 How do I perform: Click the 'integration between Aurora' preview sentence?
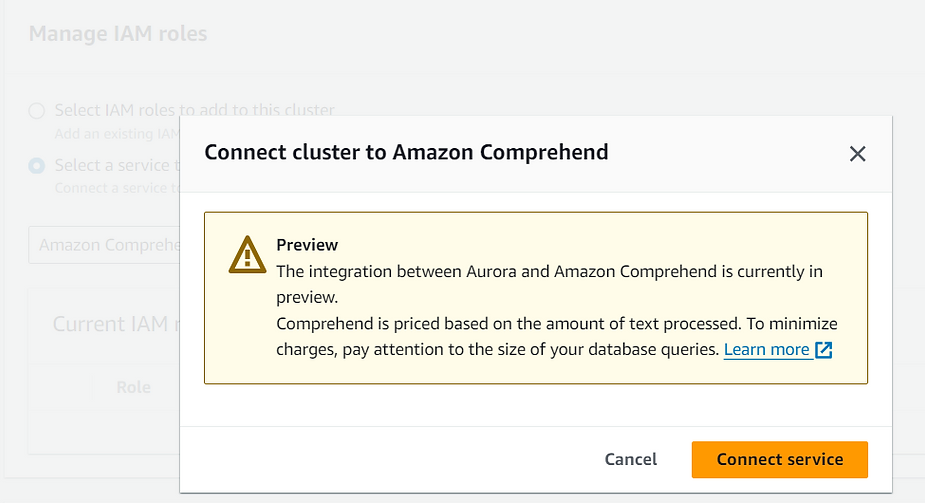click(549, 284)
